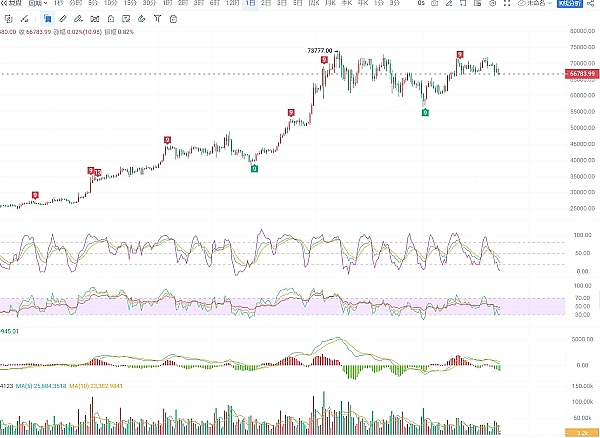Viewport: 600px width, 438px height.
Task: Click the red 9 marker near 30000 level
Action: pyautogui.click(x=35, y=195)
